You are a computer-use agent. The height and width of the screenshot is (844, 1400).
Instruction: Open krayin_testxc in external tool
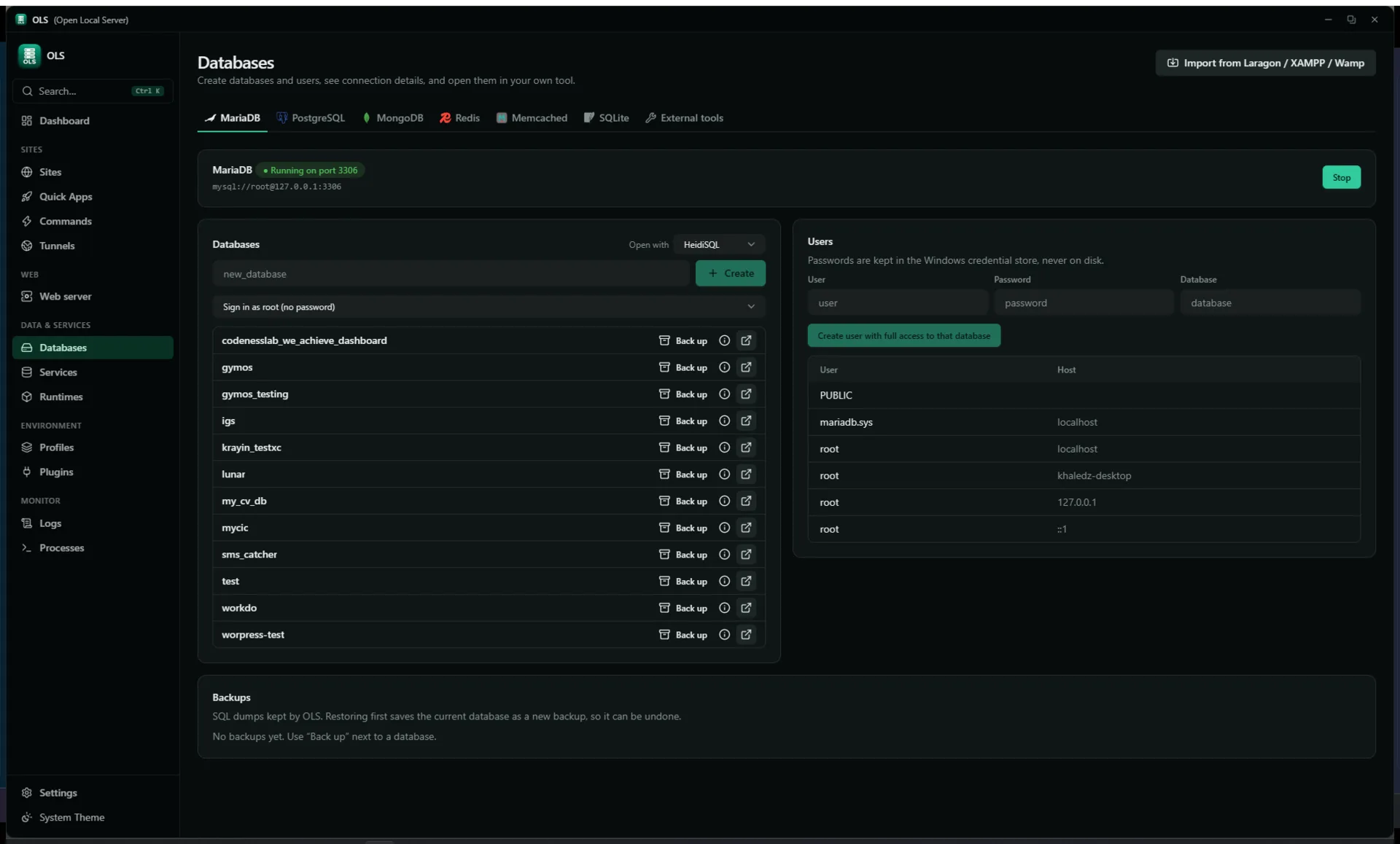(x=746, y=448)
